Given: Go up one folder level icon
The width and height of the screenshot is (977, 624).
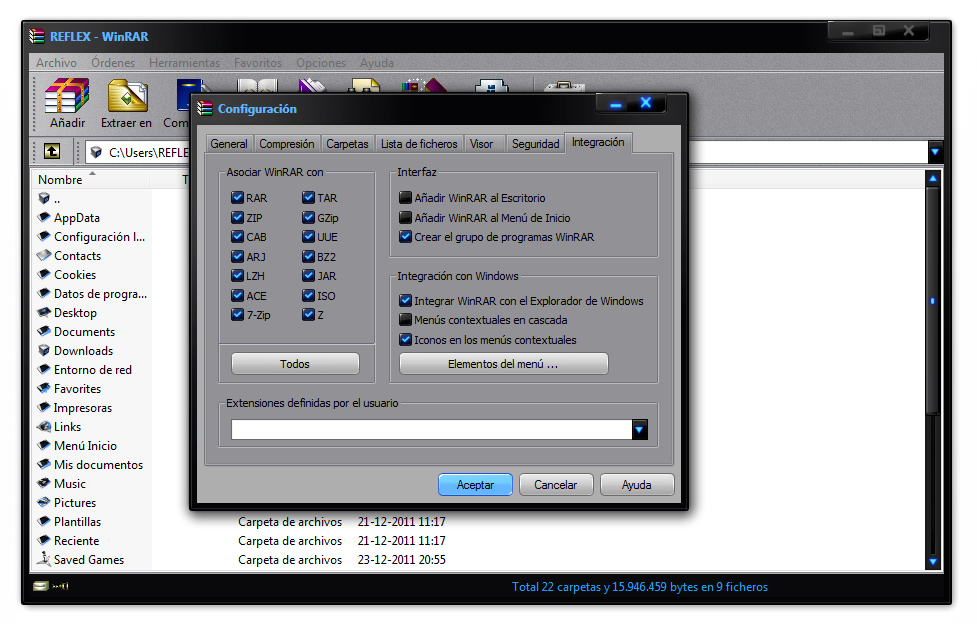Looking at the screenshot, I should (x=52, y=151).
